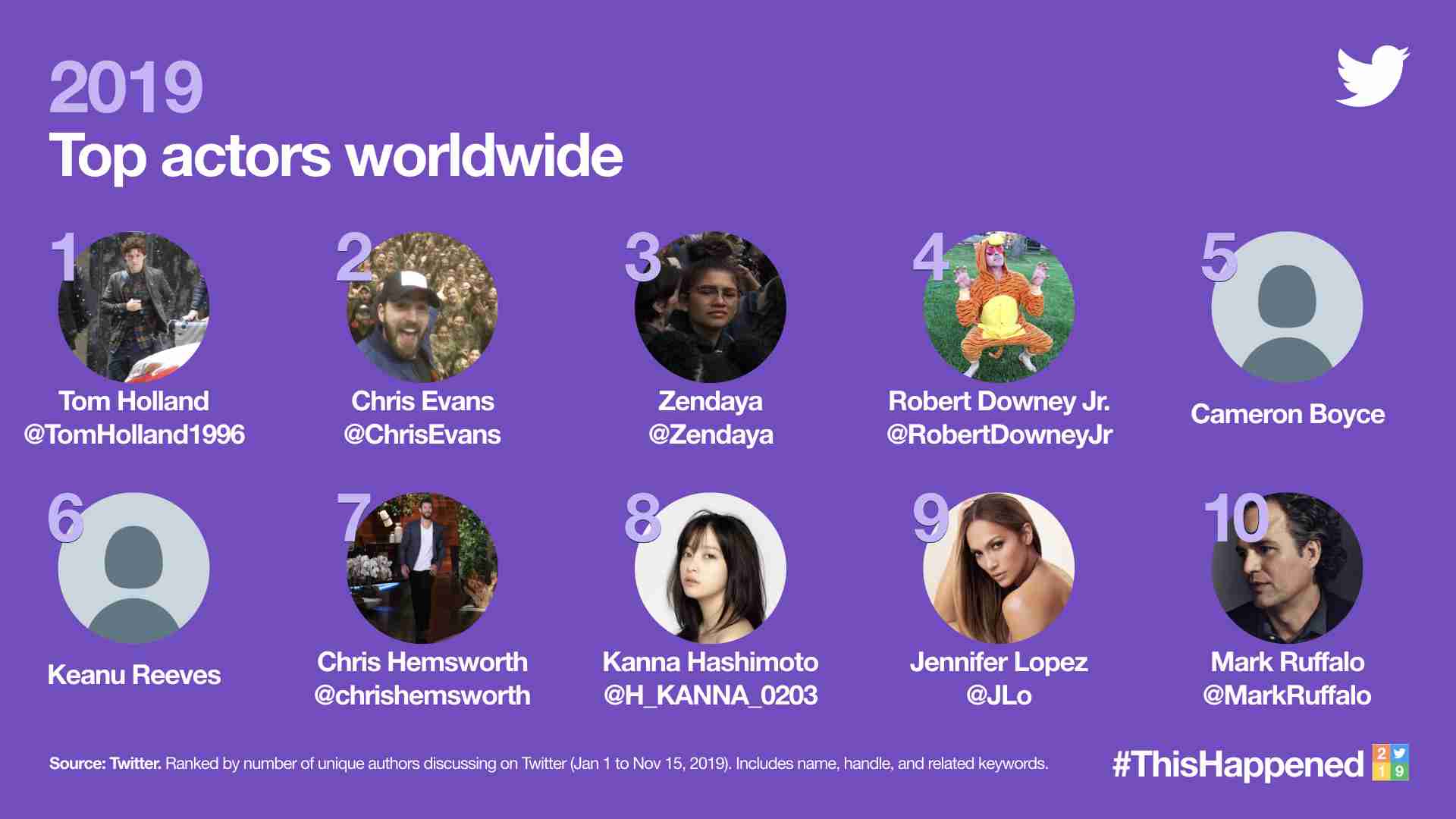Click the @chrishemsworth handle

(422, 695)
